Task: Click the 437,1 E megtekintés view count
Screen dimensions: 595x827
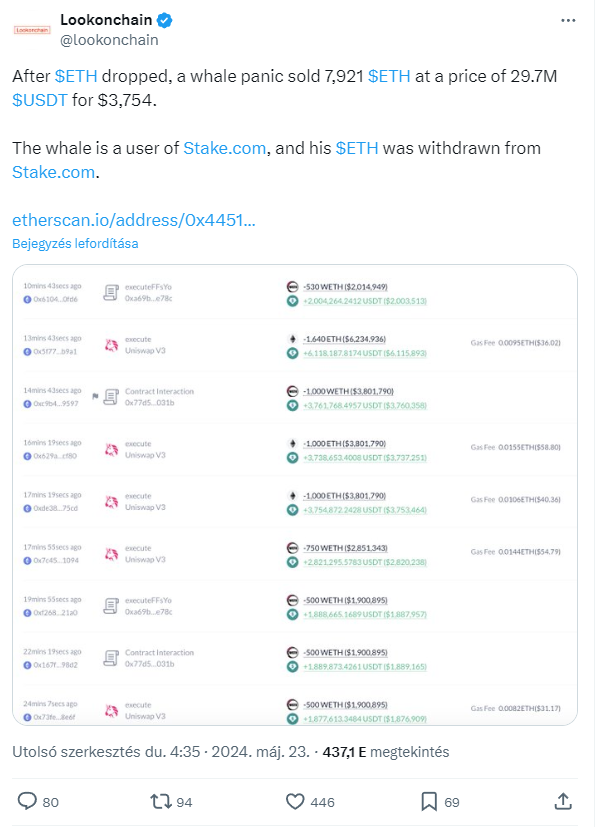Action: pyautogui.click(x=386, y=752)
